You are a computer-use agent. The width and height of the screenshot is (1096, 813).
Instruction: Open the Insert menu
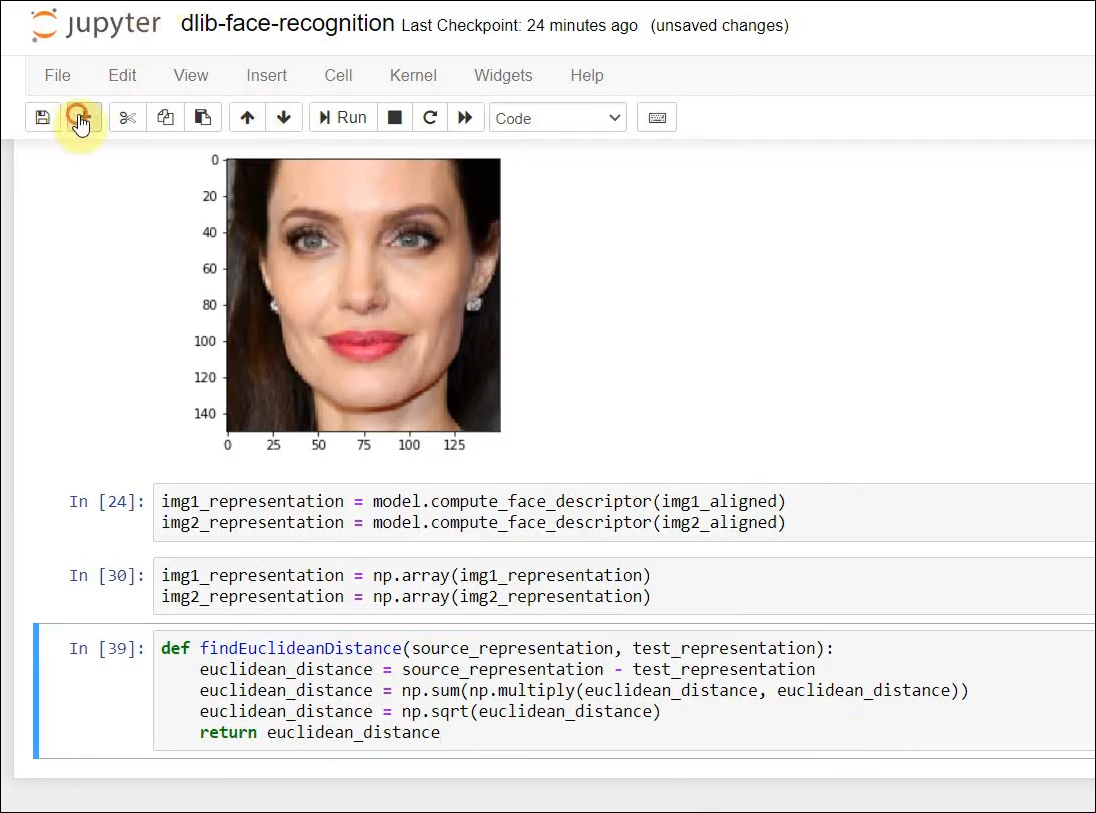266,75
